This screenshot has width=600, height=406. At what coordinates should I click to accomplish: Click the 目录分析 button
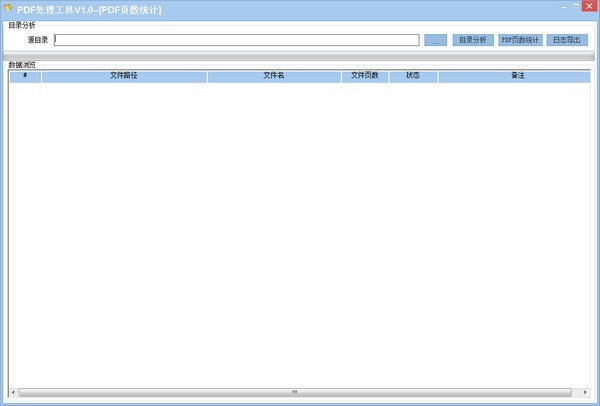click(472, 40)
